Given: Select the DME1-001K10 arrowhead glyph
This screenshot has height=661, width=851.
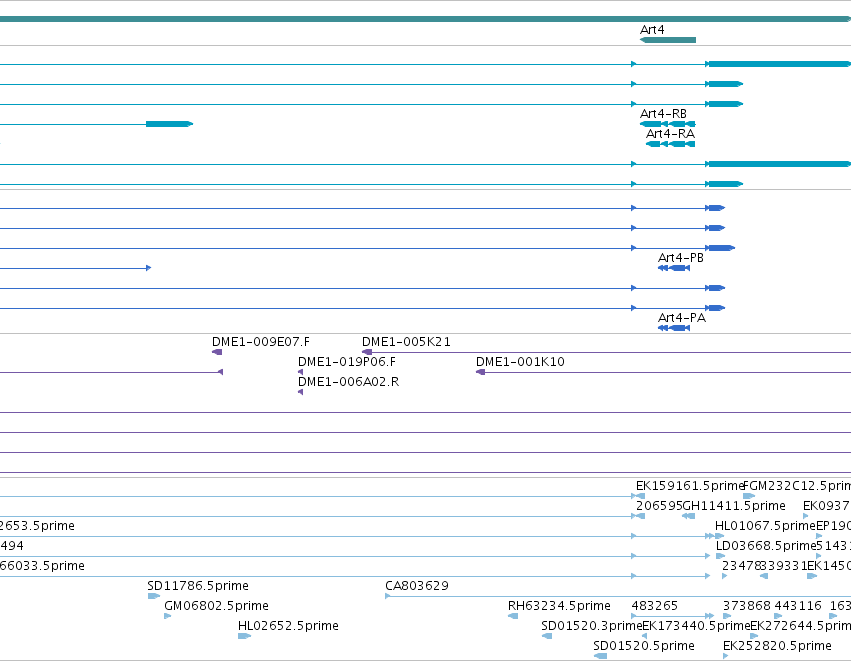Looking at the screenshot, I should point(480,372).
